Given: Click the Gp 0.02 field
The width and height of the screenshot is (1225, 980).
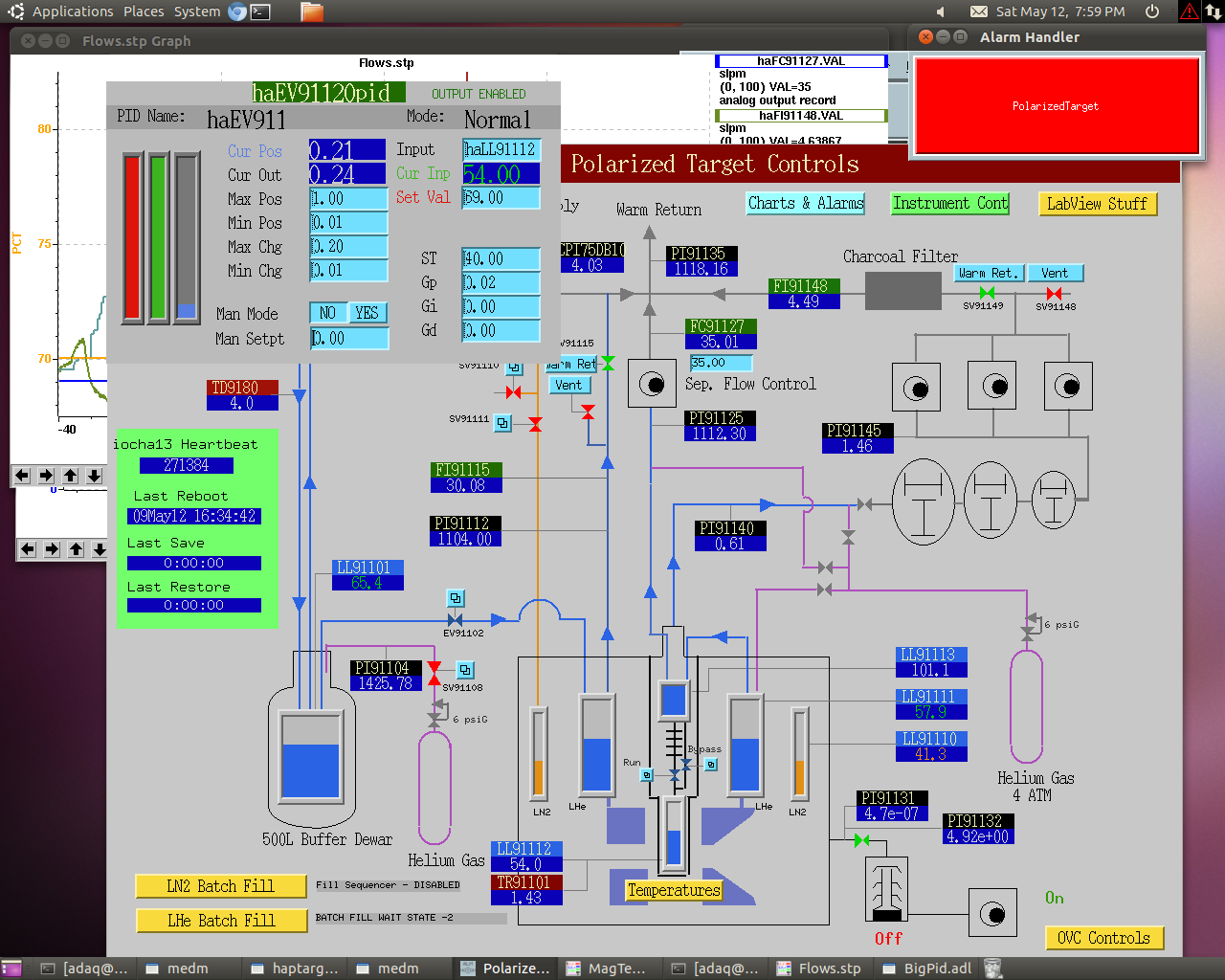Looking at the screenshot, I should pyautogui.click(x=501, y=282).
